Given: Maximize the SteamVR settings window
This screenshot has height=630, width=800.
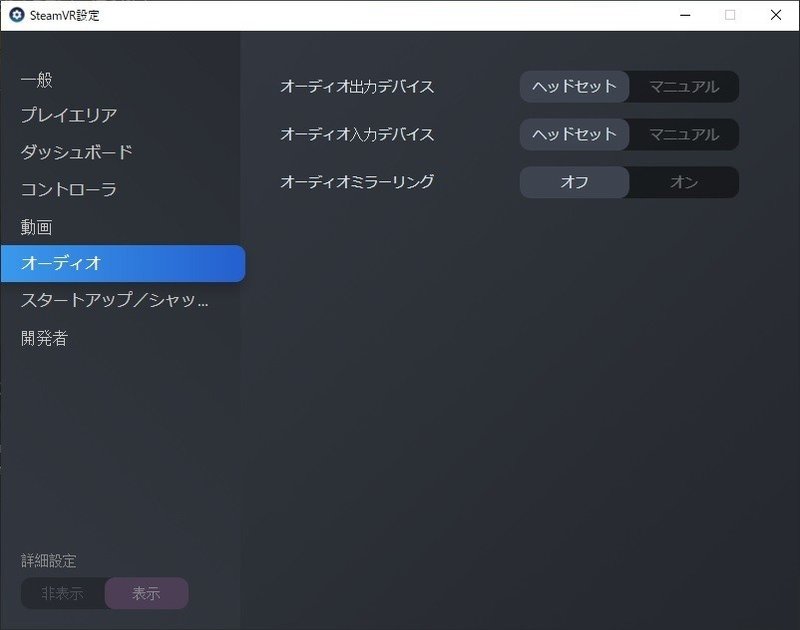Looking at the screenshot, I should (730, 15).
